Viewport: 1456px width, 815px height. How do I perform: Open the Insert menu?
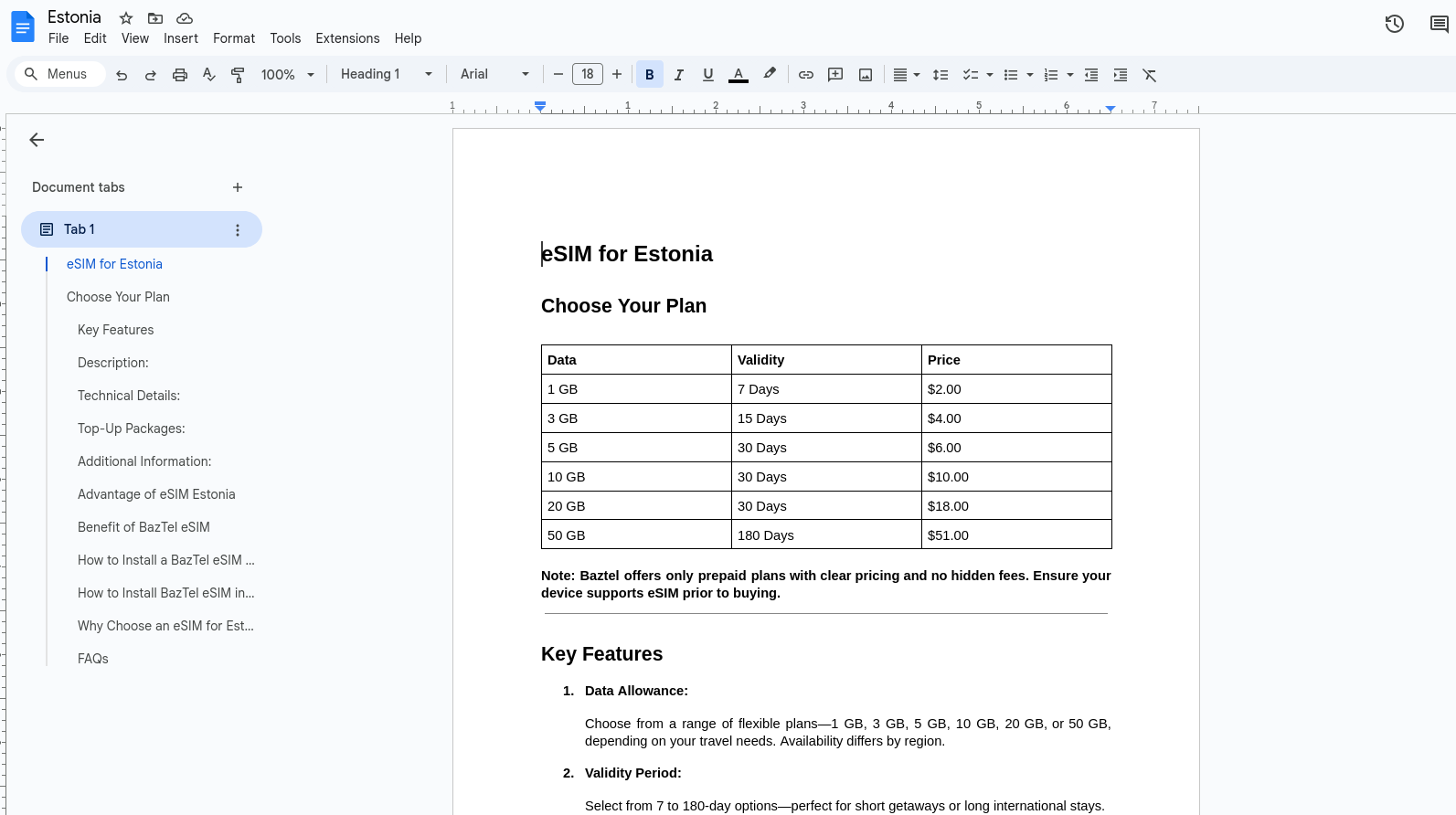(180, 38)
